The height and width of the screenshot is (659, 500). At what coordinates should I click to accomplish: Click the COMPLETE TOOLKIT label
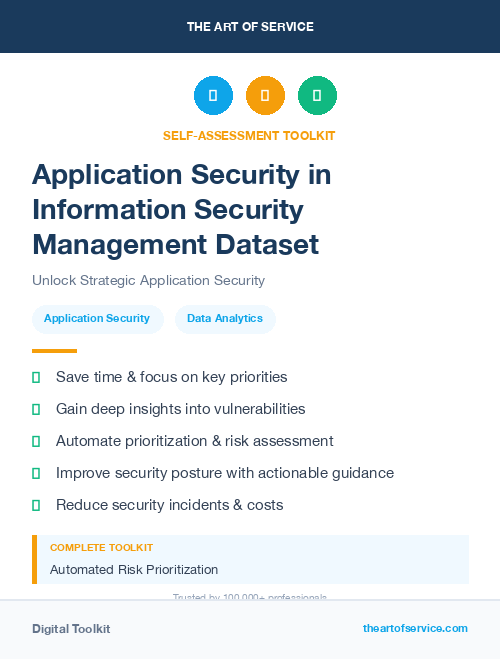click(101, 548)
